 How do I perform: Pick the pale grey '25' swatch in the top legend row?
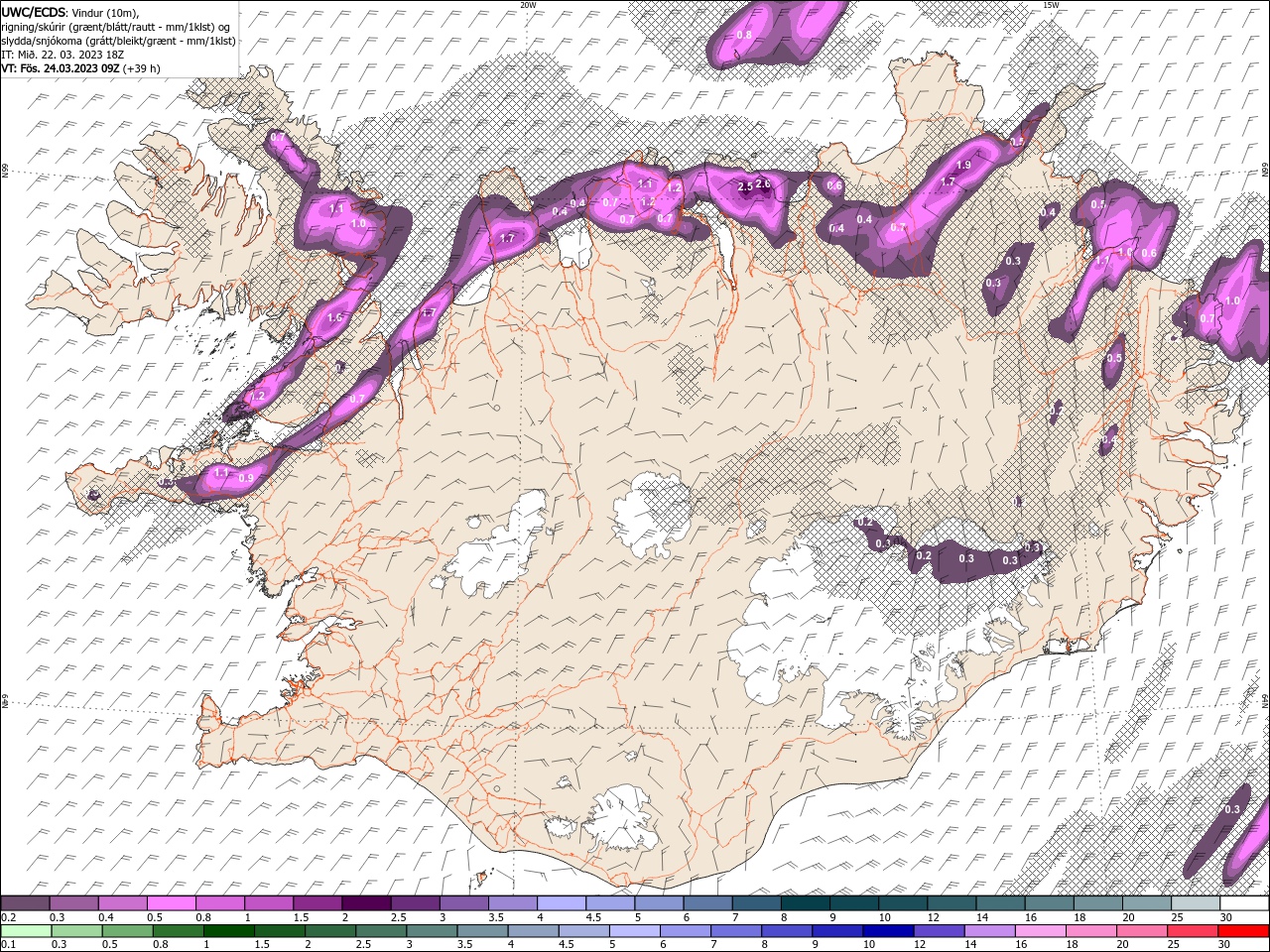[1196, 903]
